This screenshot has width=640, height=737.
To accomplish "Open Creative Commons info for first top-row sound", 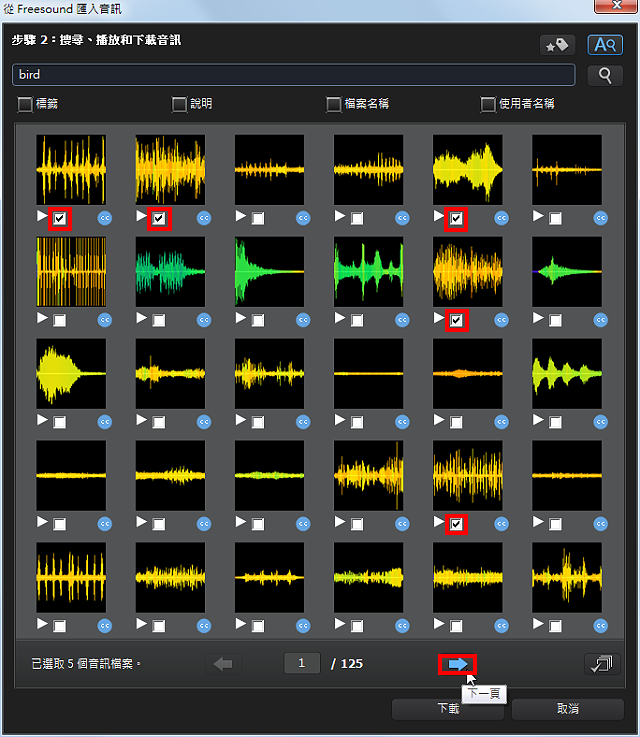I will coord(105,218).
